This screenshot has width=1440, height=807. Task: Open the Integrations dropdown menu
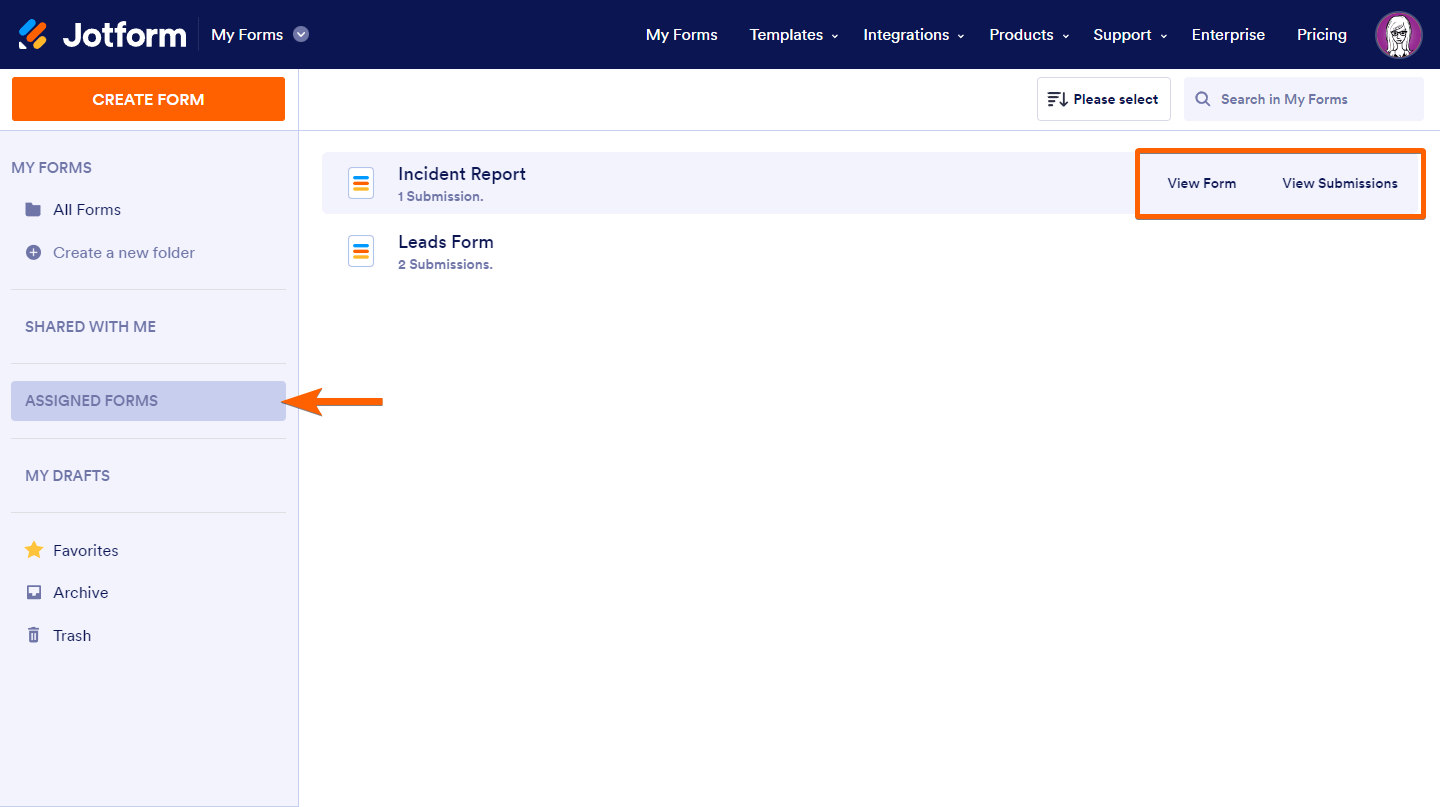tap(914, 35)
